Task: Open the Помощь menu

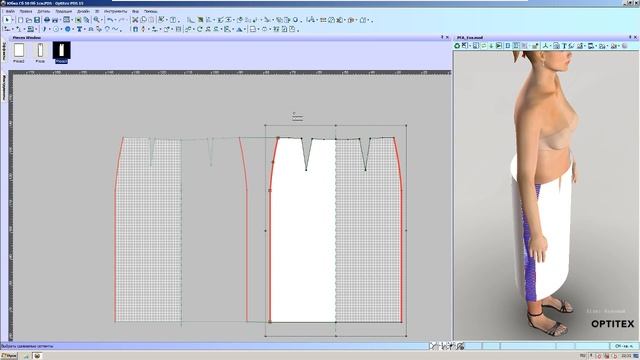Action: click(151, 11)
